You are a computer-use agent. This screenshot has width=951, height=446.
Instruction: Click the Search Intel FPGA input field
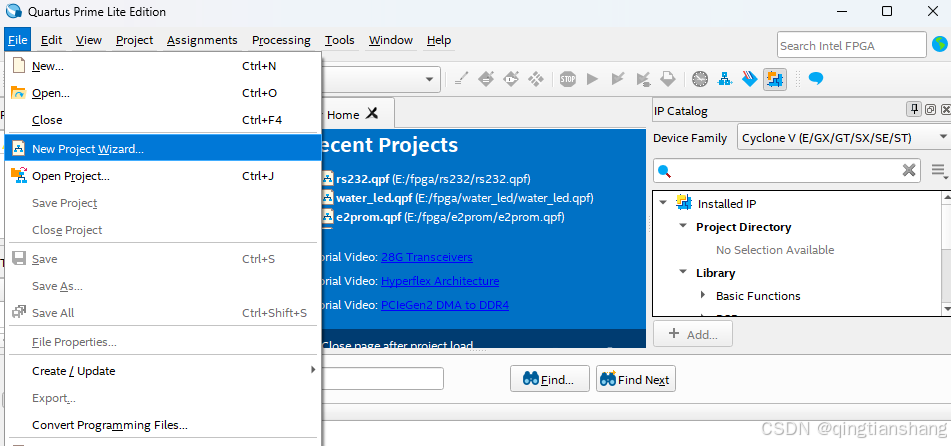coord(852,45)
